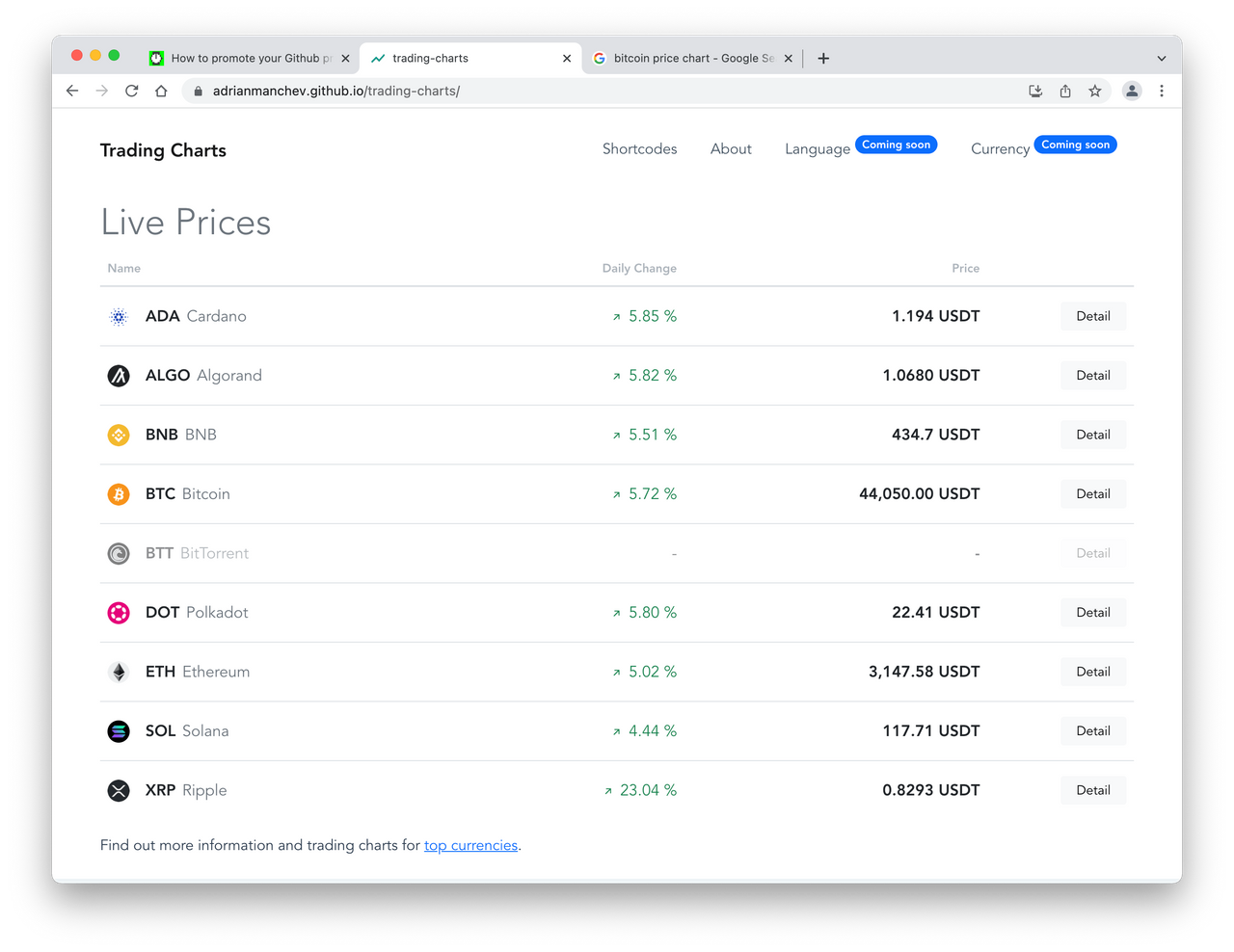This screenshot has height=952, width=1234.
Task: Click the Daily Change column header
Action: pyautogui.click(x=639, y=268)
